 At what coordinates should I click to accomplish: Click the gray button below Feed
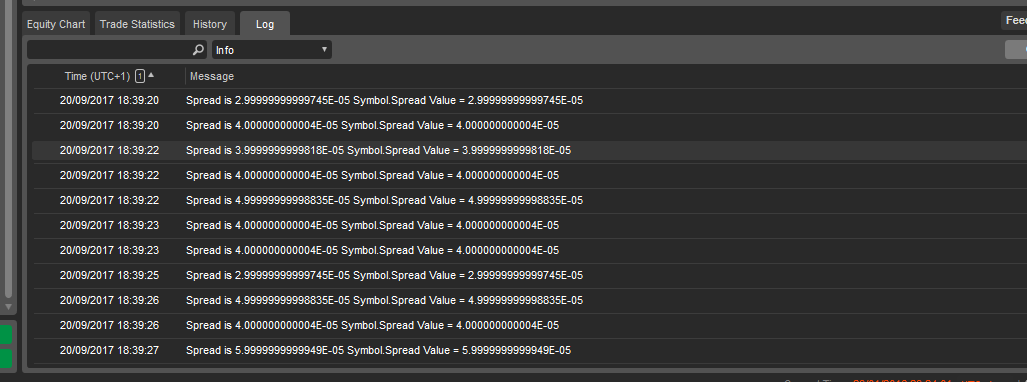1016,50
